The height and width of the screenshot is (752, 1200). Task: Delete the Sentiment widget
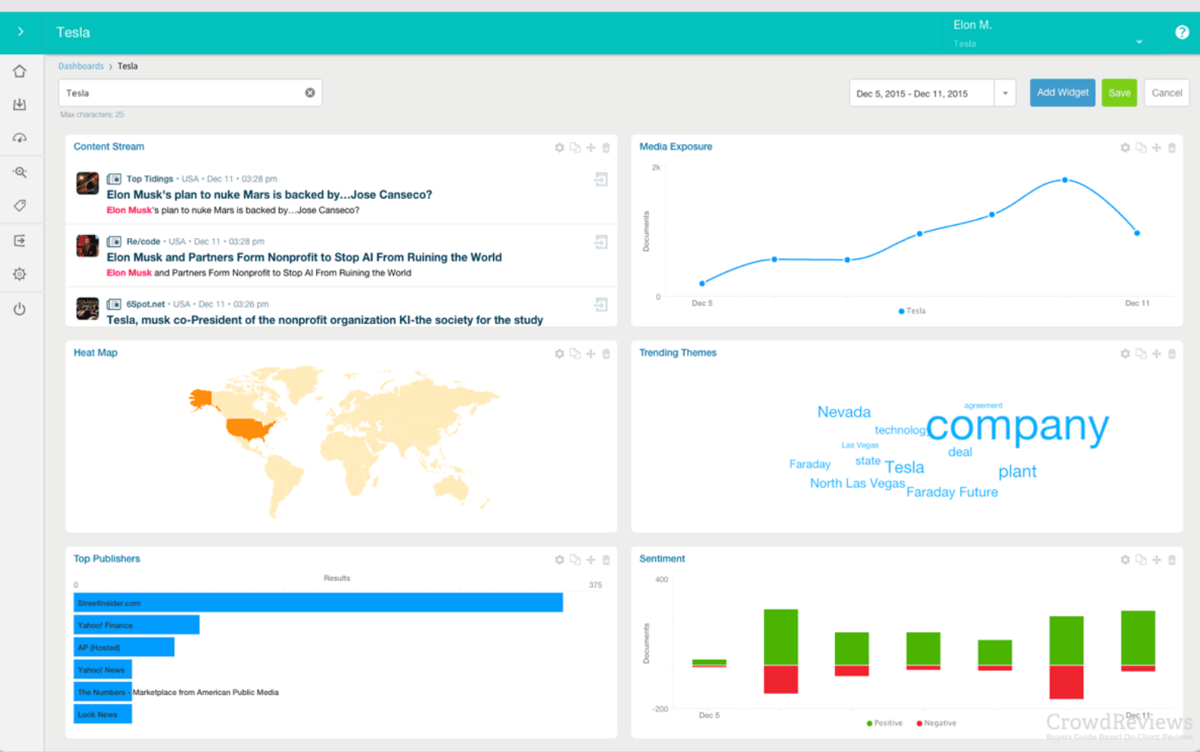coord(1172,560)
